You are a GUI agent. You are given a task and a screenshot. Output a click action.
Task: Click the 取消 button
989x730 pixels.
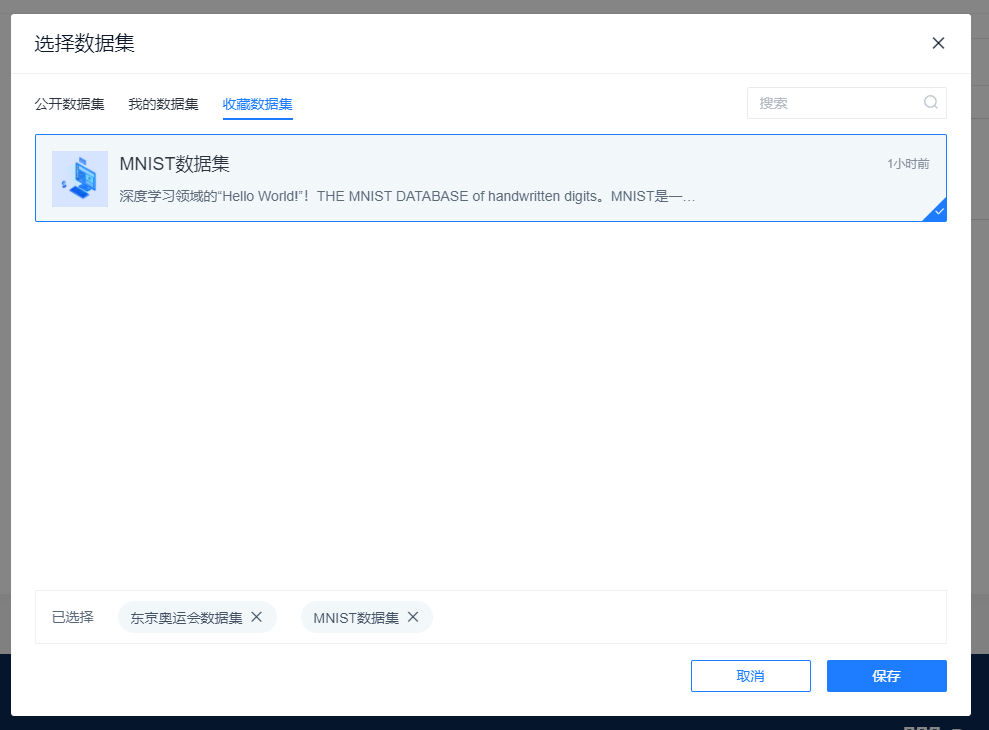click(751, 676)
